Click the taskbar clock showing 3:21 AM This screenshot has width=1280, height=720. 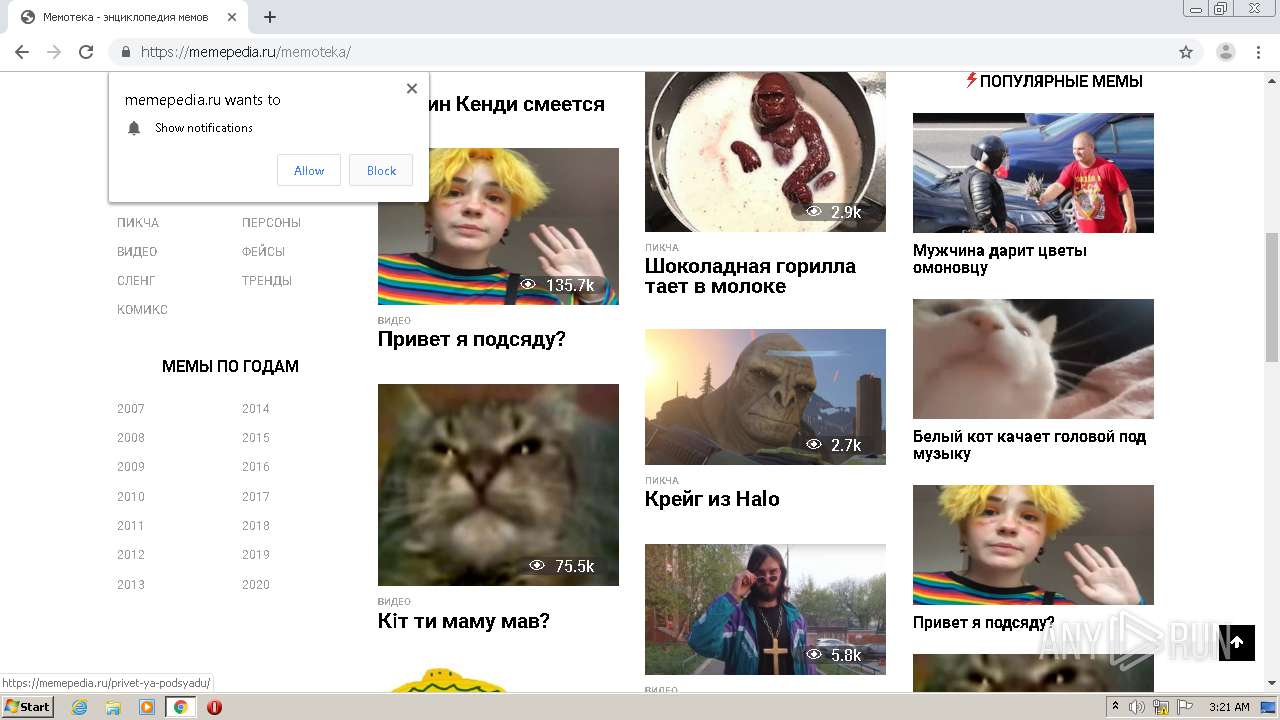[1229, 707]
